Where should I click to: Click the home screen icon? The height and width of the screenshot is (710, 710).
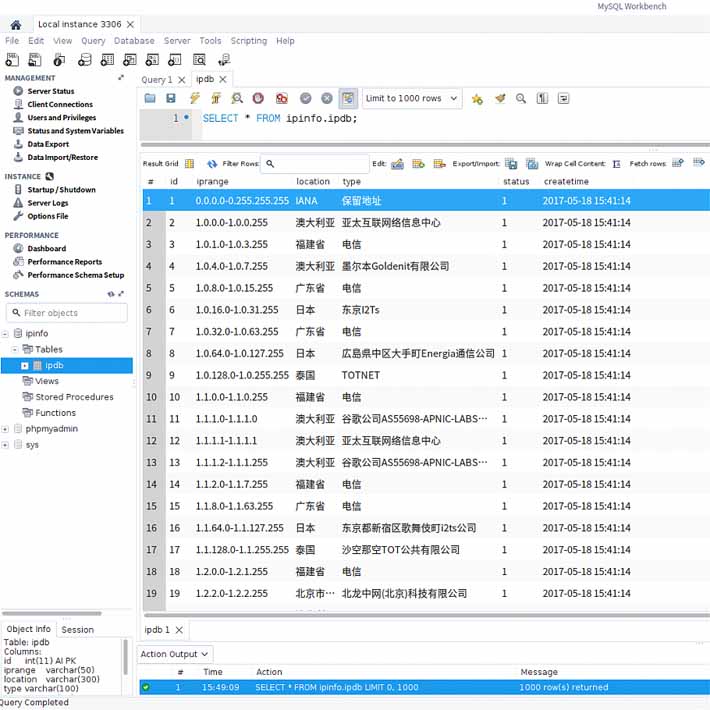click(x=16, y=24)
